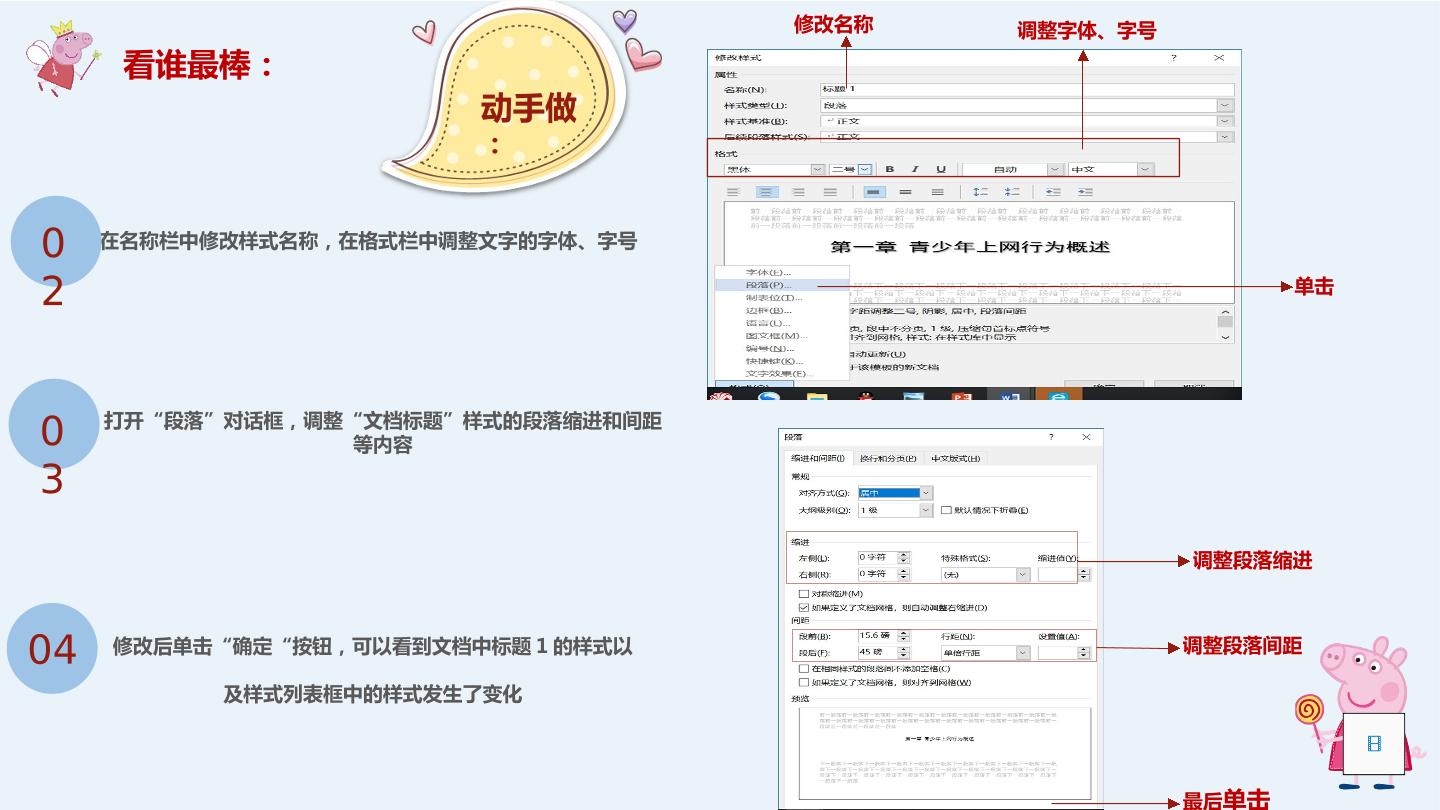The width and height of the screenshot is (1440, 810).
Task: Toggle Italic in the format row
Action: click(914, 169)
